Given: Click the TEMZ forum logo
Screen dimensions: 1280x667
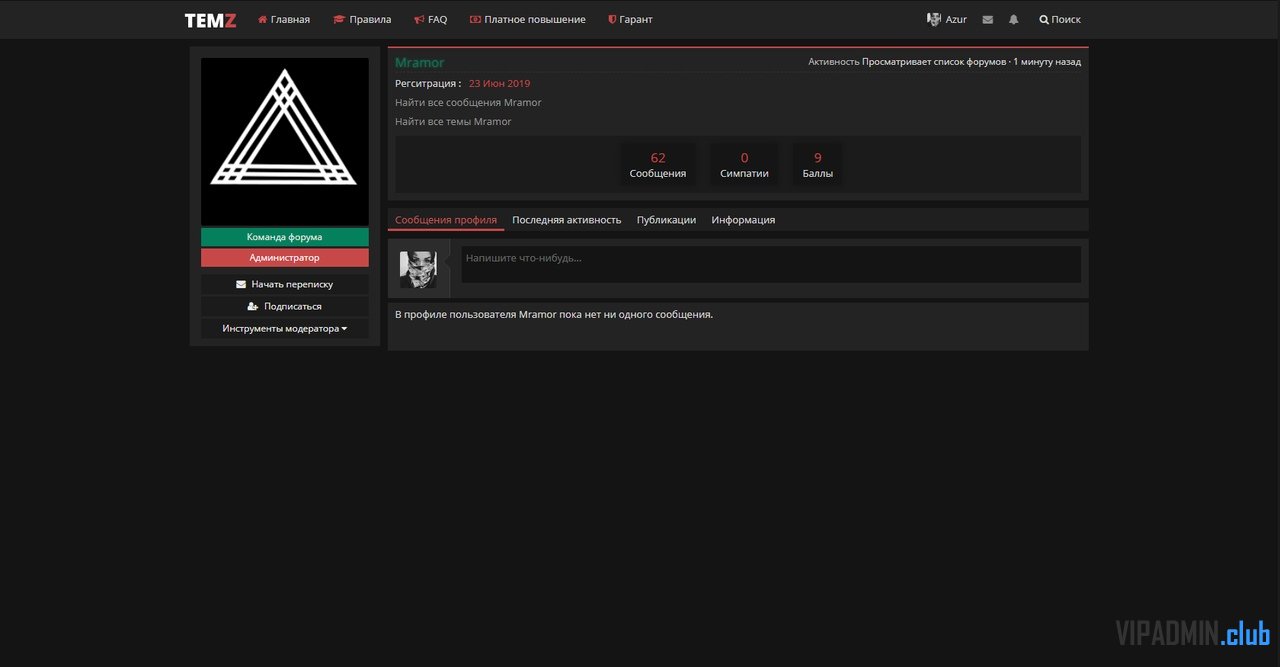Looking at the screenshot, I should pos(210,20).
